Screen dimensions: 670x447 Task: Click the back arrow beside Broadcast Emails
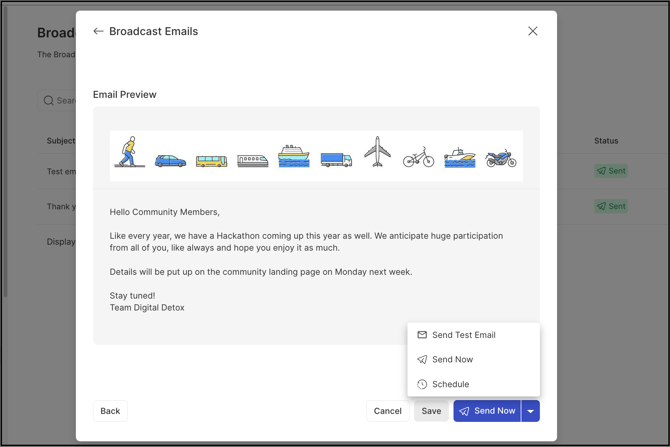click(x=98, y=32)
